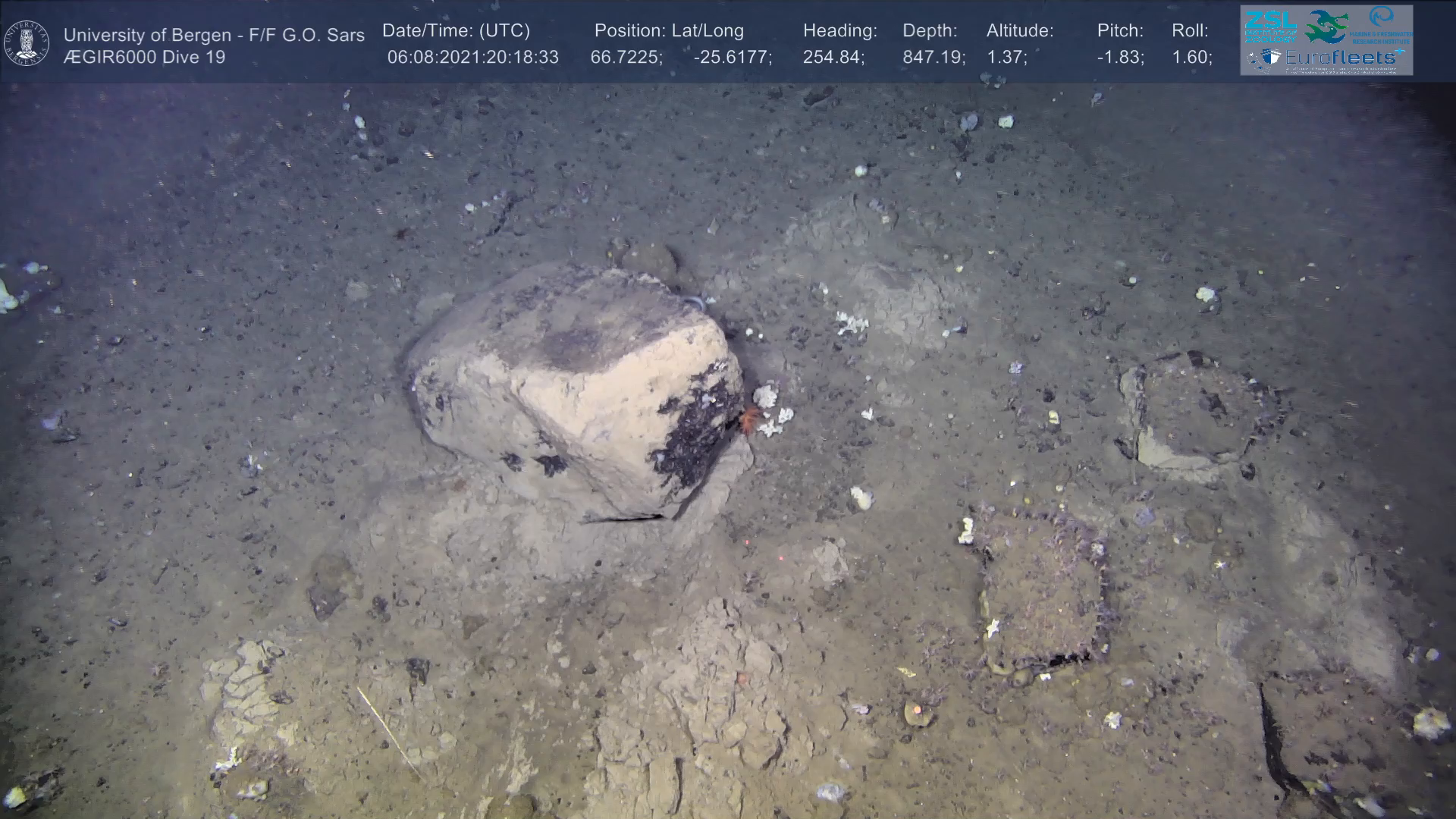Select the Date/Time (UTC) label
Screen dimensions: 1456x819
click(x=456, y=31)
